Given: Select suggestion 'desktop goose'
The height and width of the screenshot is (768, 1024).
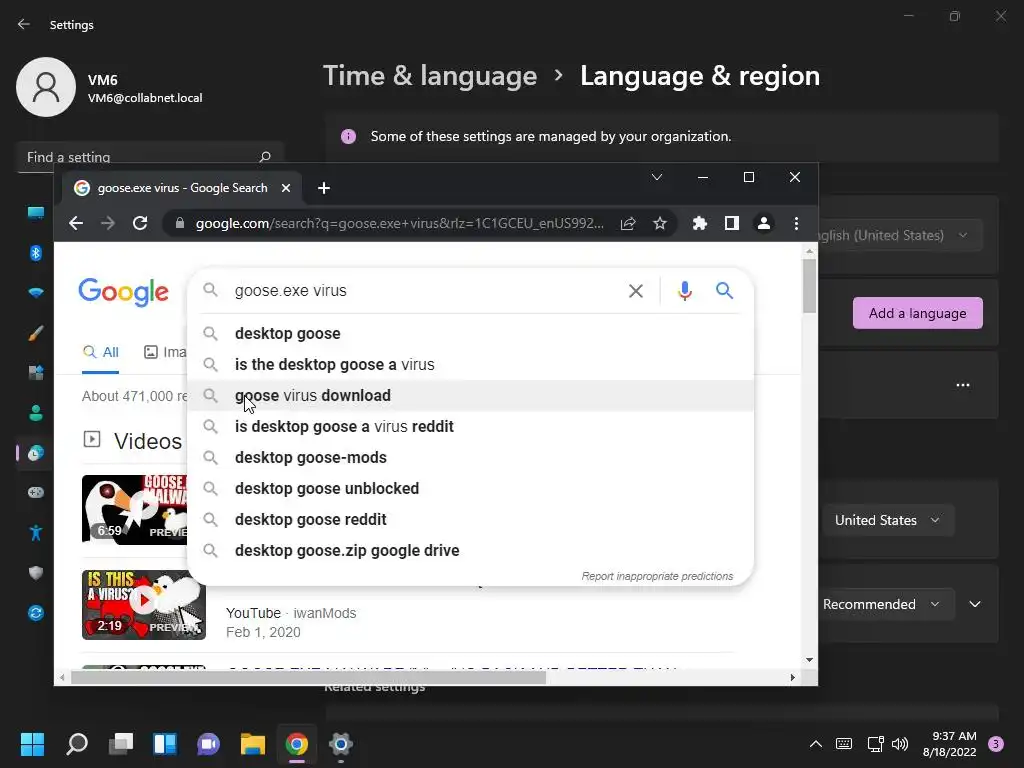Looking at the screenshot, I should [470, 333].
